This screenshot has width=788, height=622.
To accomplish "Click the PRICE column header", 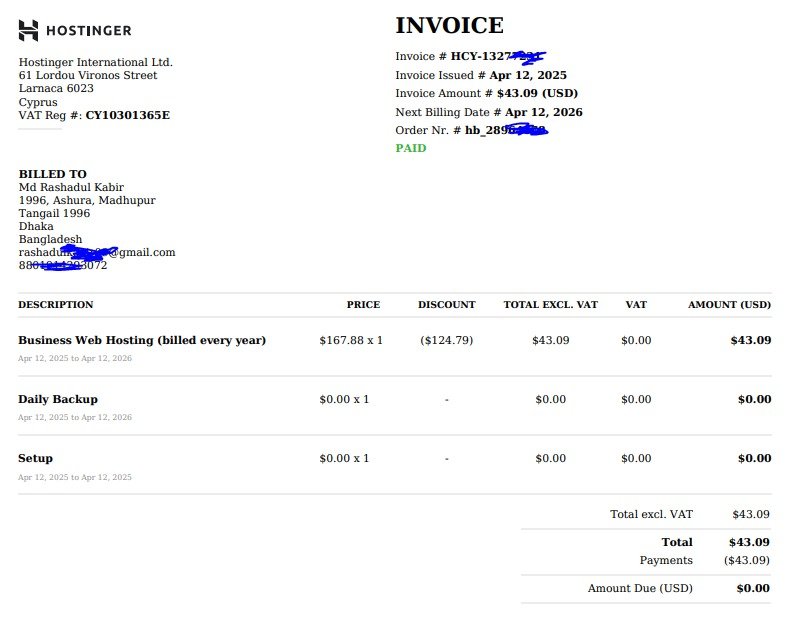I will (363, 305).
